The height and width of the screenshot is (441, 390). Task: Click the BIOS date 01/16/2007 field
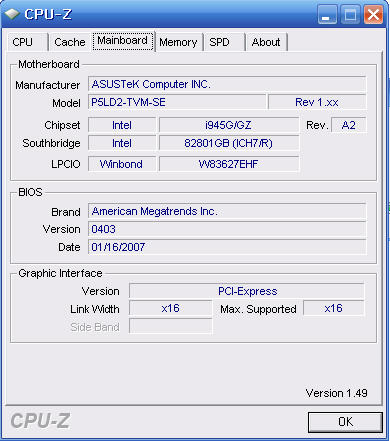tap(227, 247)
